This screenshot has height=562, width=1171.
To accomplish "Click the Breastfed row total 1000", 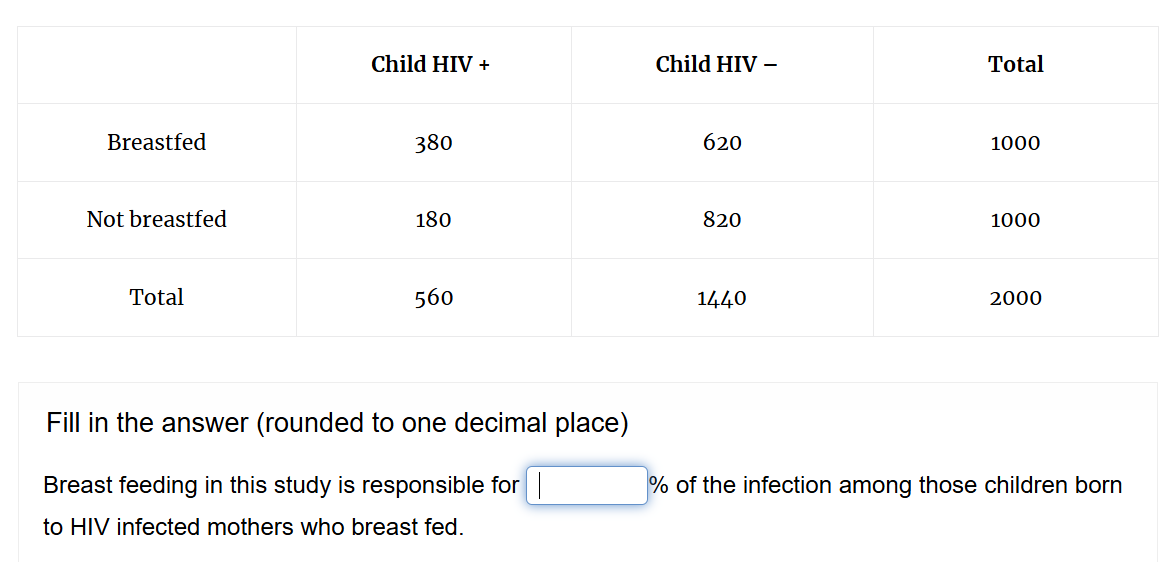I will click(1015, 143).
